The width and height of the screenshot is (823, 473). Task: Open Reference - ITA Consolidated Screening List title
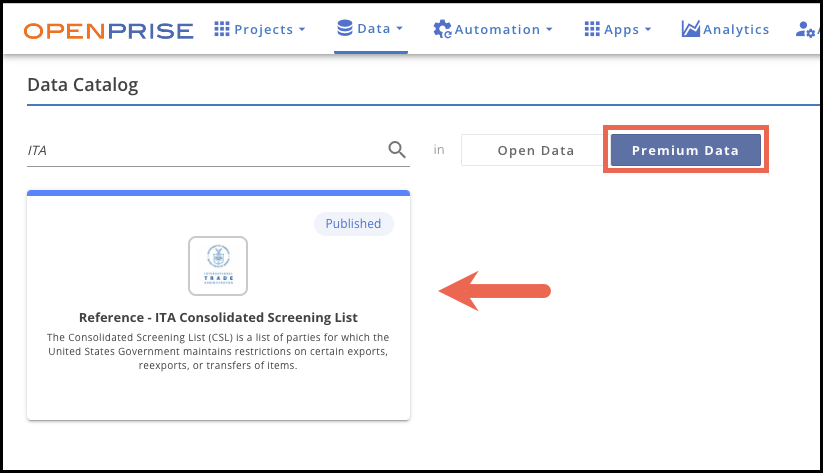click(x=218, y=318)
